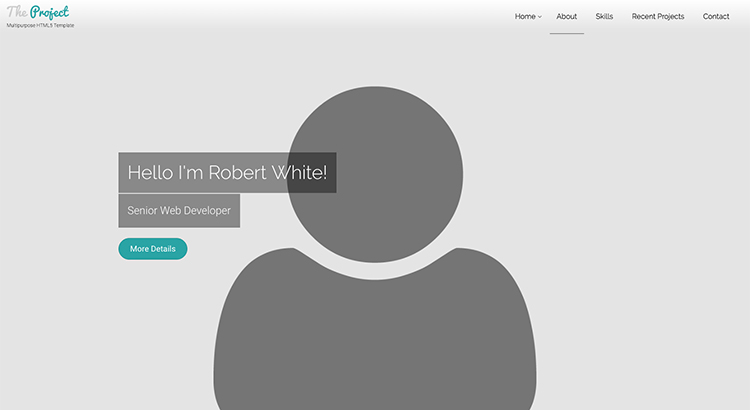Click the word 'Developer' in the subtitle

[208, 211]
